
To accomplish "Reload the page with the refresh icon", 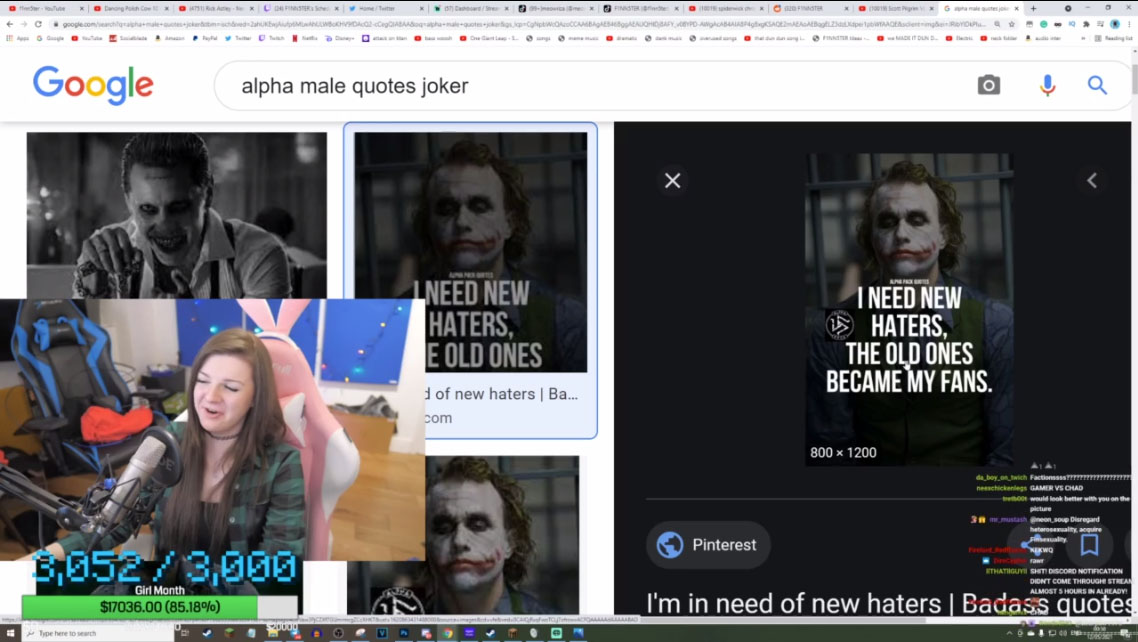I will (x=38, y=24).
